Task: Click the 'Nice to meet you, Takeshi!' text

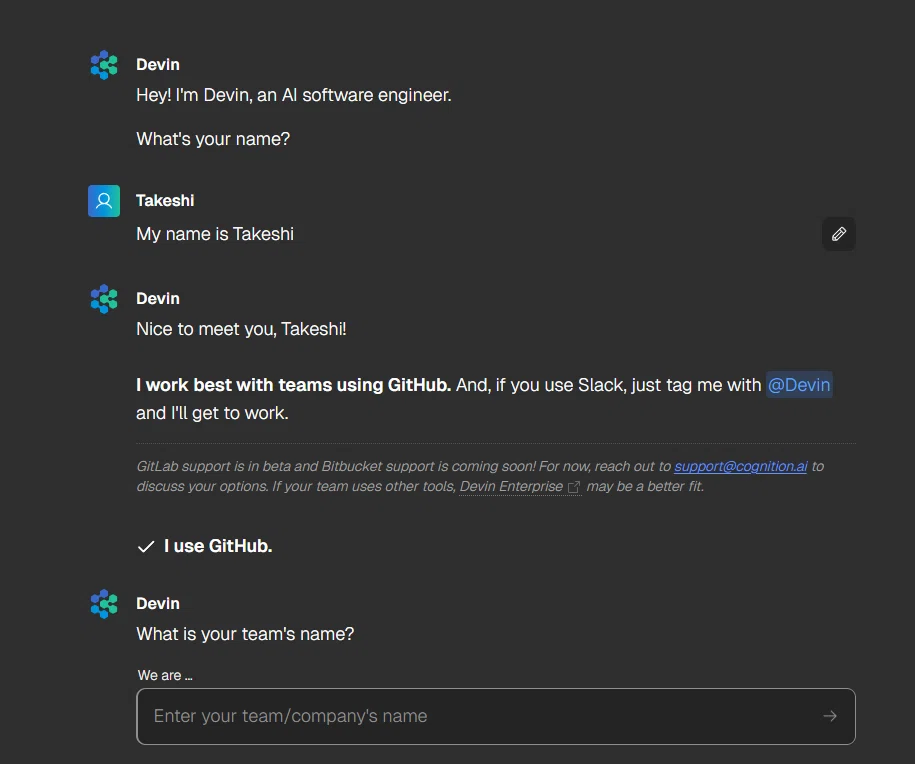Action: pyautogui.click(x=241, y=329)
